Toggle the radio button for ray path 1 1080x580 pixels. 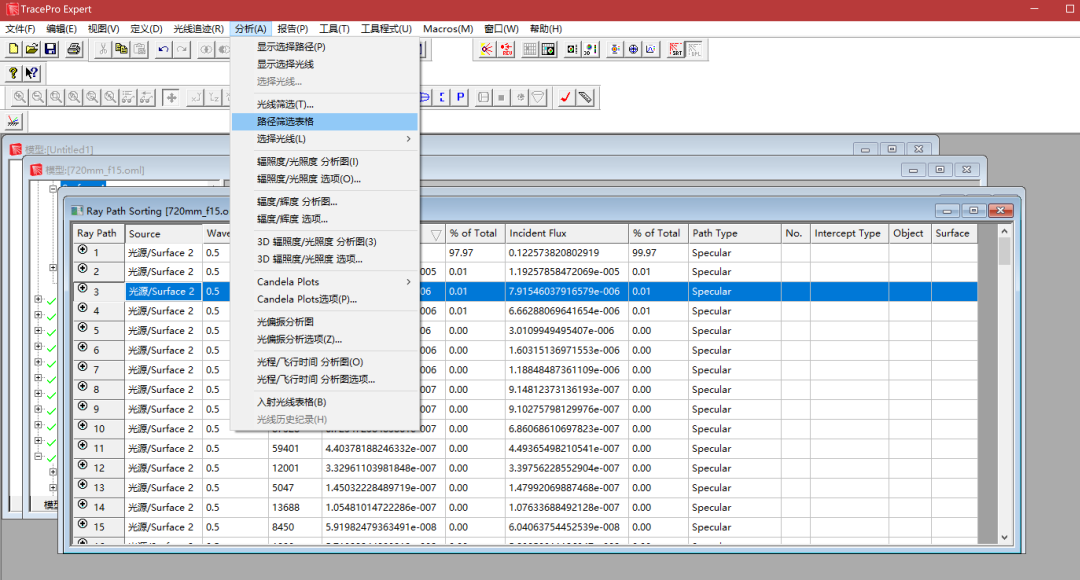click(x=83, y=252)
